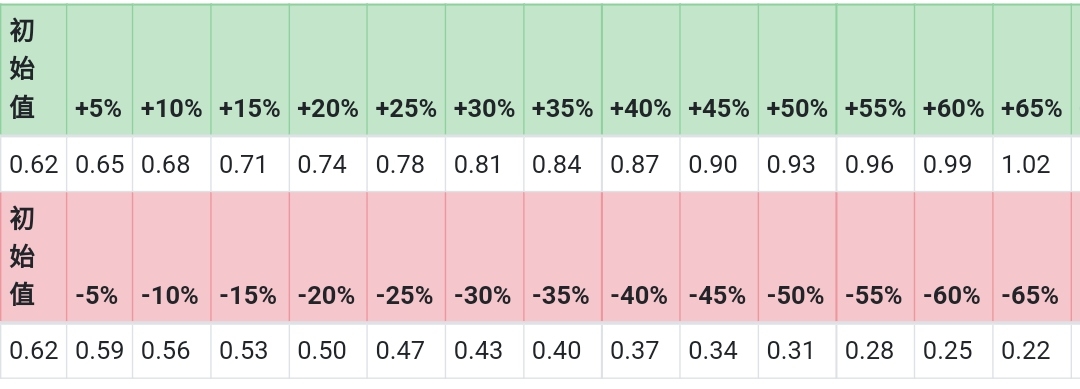The image size is (1080, 389).
Task: Select the 0.50 cell under -20%
Action: click(x=328, y=350)
